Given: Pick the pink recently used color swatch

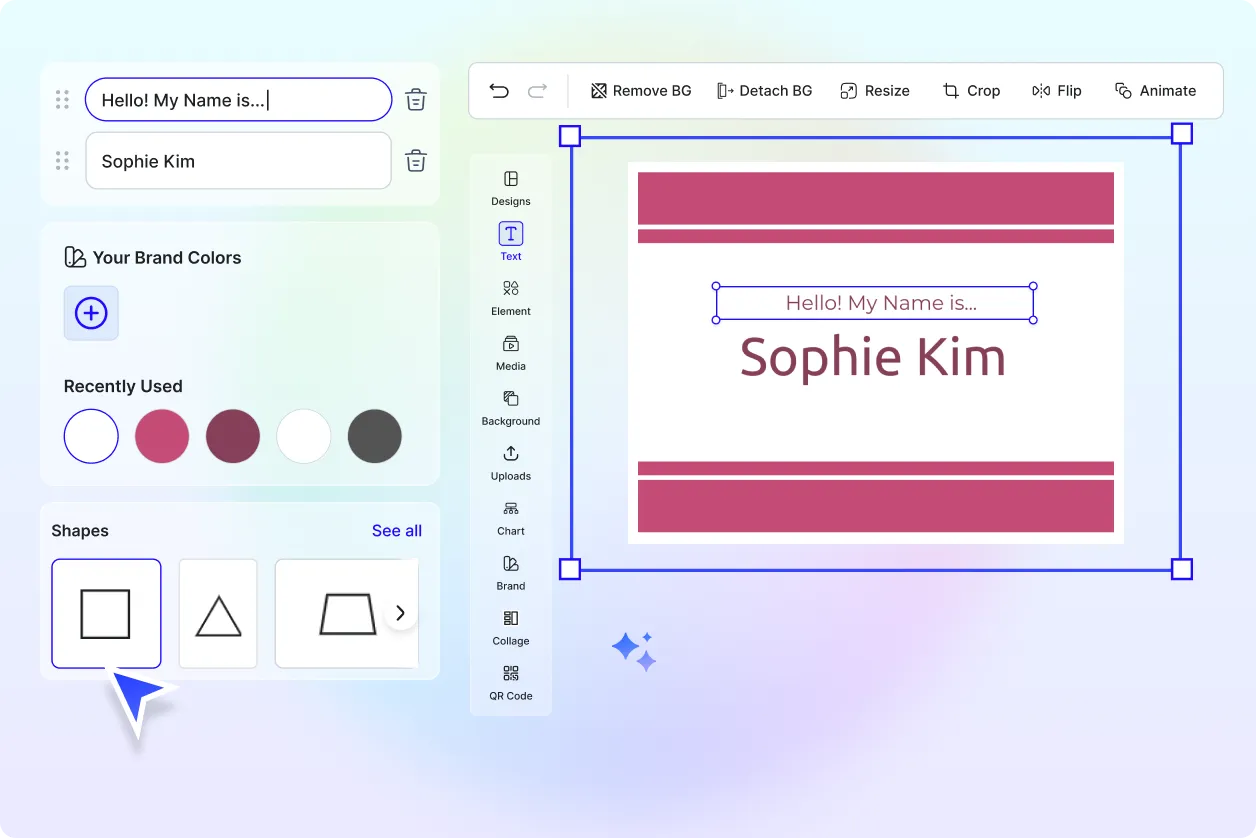Looking at the screenshot, I should (162, 436).
